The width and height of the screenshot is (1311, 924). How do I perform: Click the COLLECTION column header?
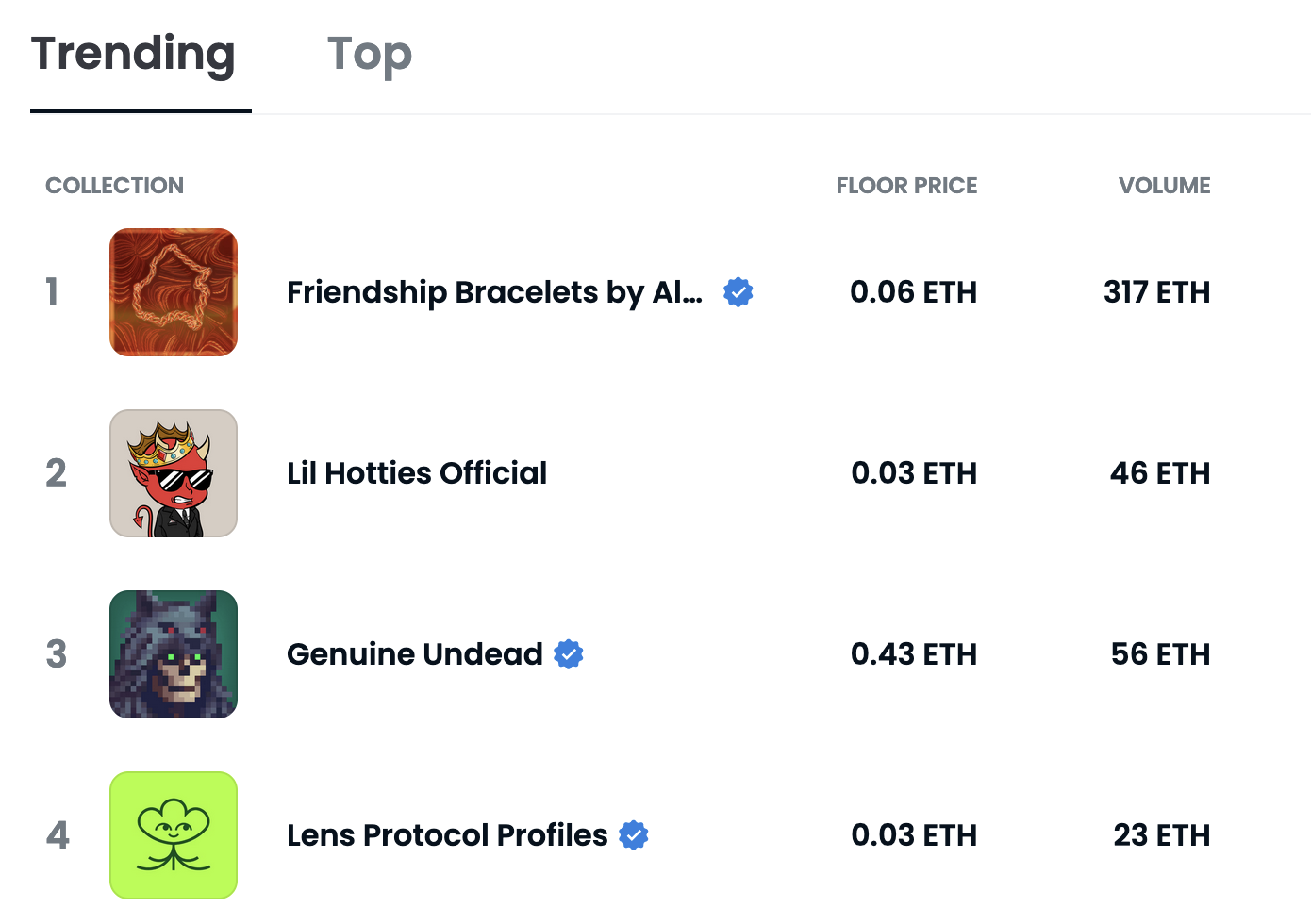tap(114, 186)
